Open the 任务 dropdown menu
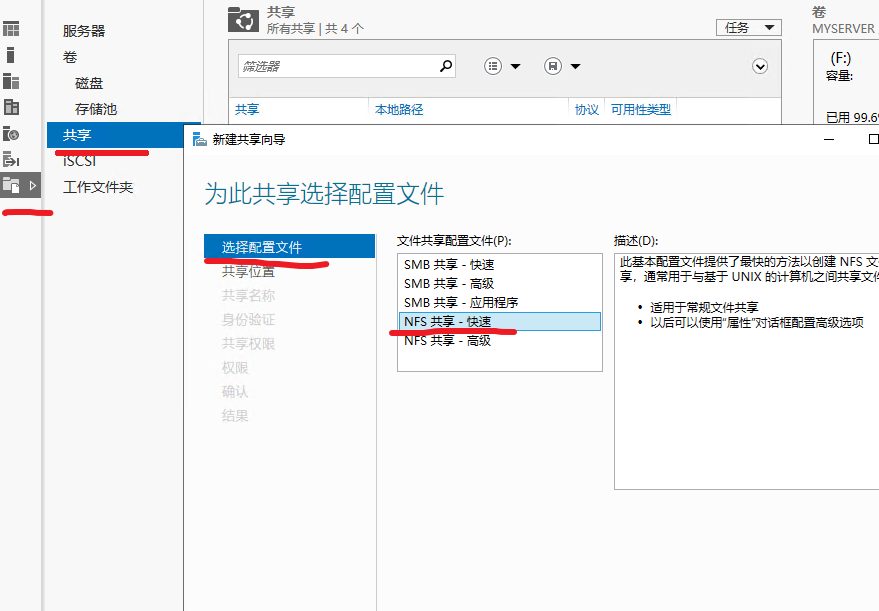 pos(748,28)
